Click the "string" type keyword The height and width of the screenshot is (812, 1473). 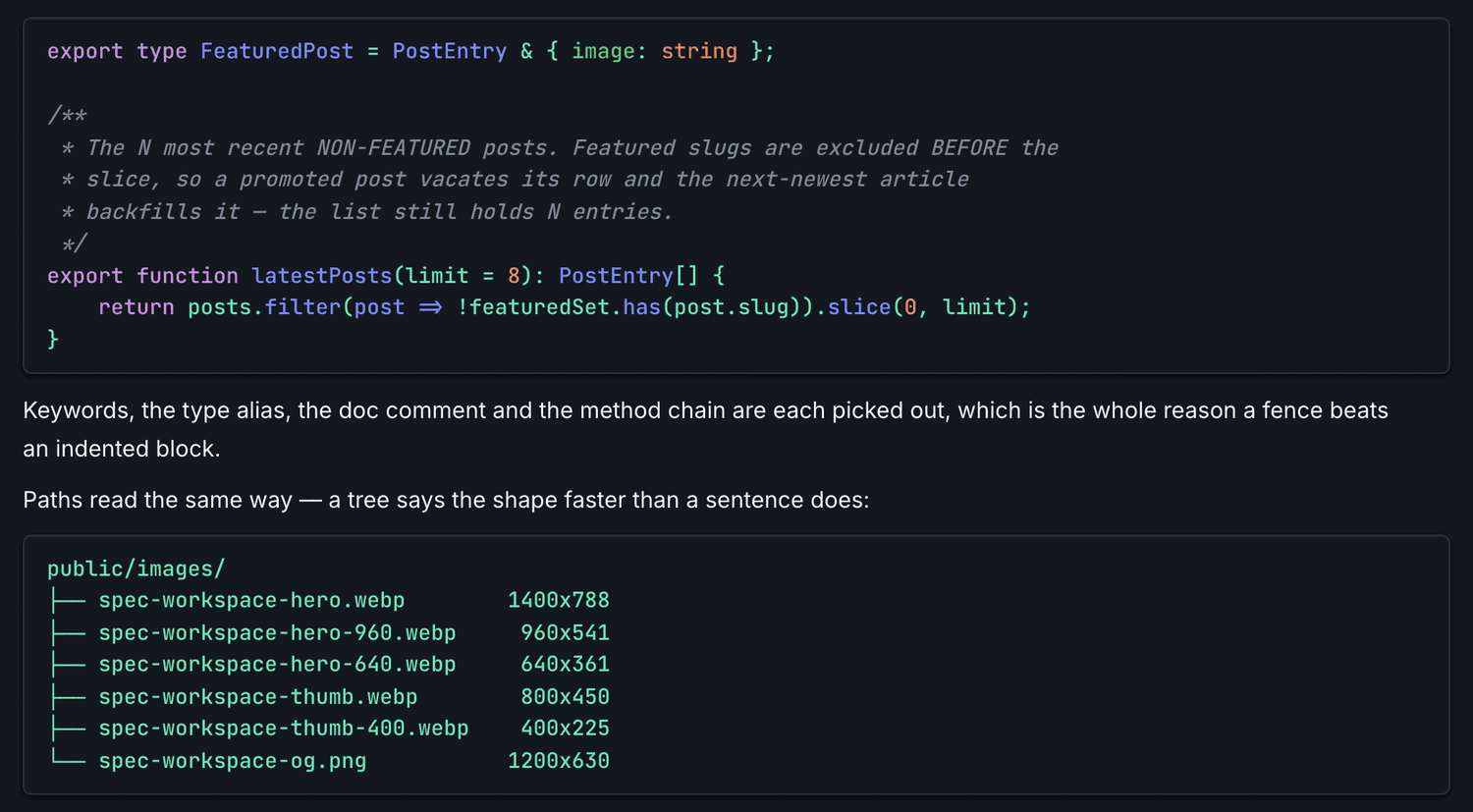click(x=699, y=51)
